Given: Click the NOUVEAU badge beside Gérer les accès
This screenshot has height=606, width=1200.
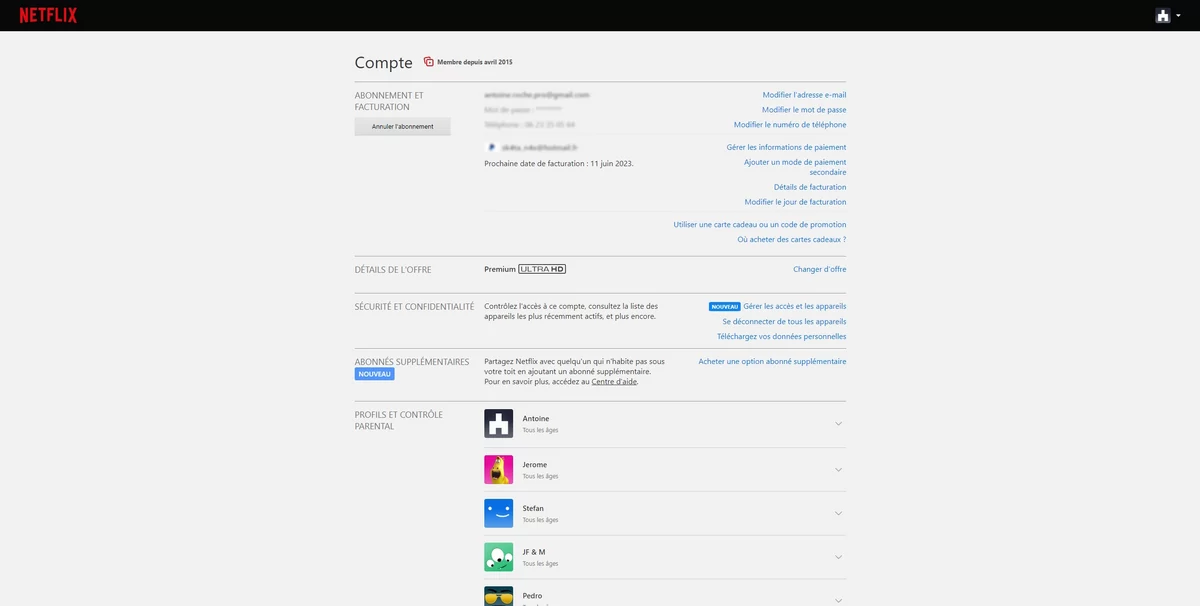Looking at the screenshot, I should [x=724, y=306].
